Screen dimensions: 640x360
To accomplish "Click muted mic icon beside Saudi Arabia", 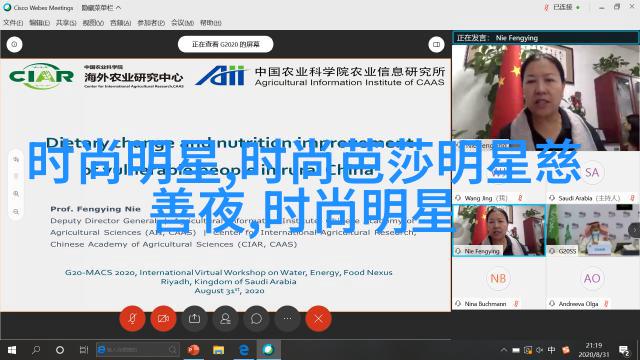I will click(632, 198).
